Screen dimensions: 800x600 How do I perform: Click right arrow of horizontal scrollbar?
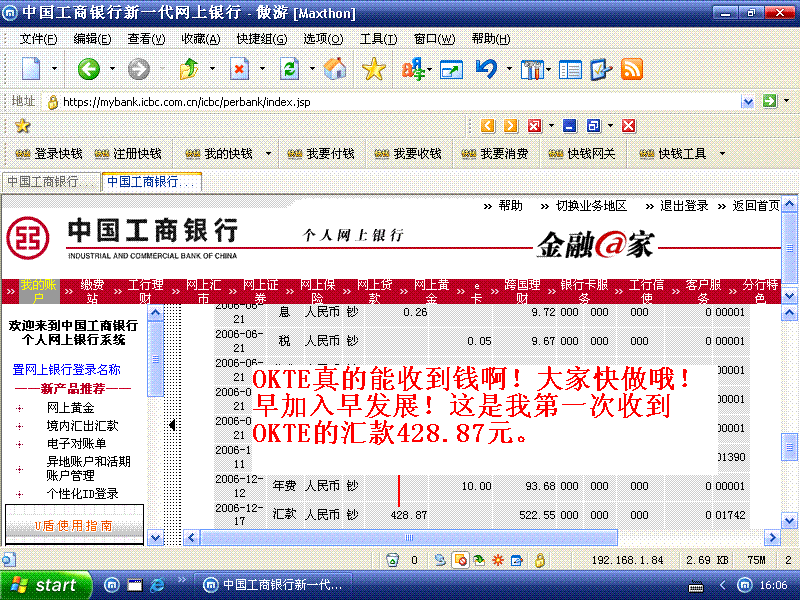click(772, 537)
